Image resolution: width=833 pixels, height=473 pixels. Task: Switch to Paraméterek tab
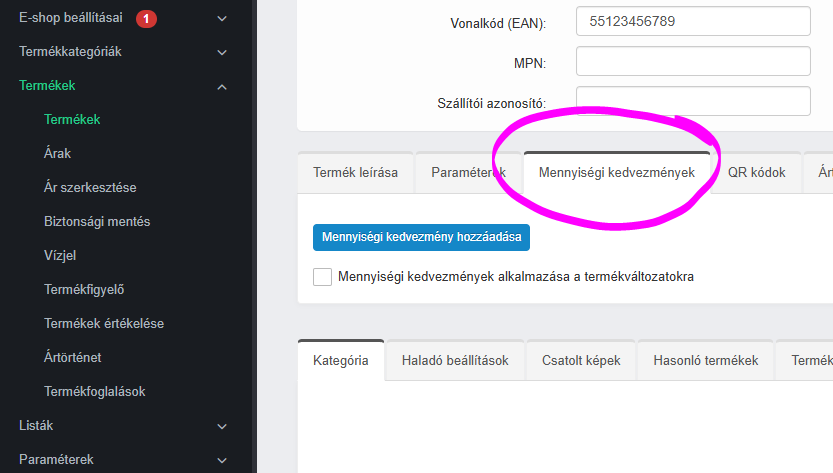click(469, 173)
